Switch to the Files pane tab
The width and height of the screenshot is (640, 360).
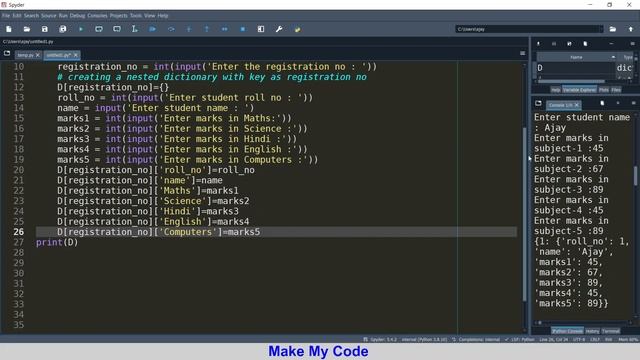tap(616, 90)
